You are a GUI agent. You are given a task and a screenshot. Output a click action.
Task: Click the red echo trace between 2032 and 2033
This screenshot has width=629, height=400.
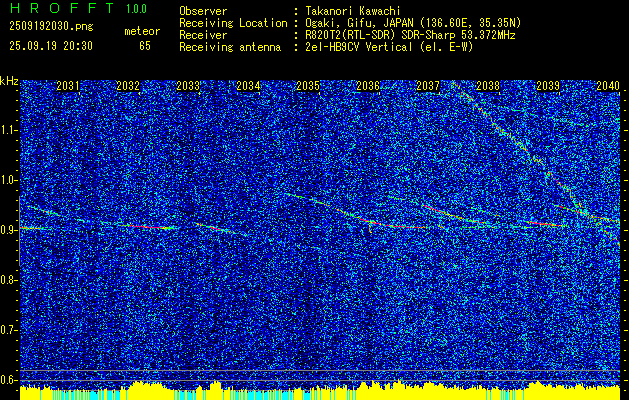[x=148, y=227]
